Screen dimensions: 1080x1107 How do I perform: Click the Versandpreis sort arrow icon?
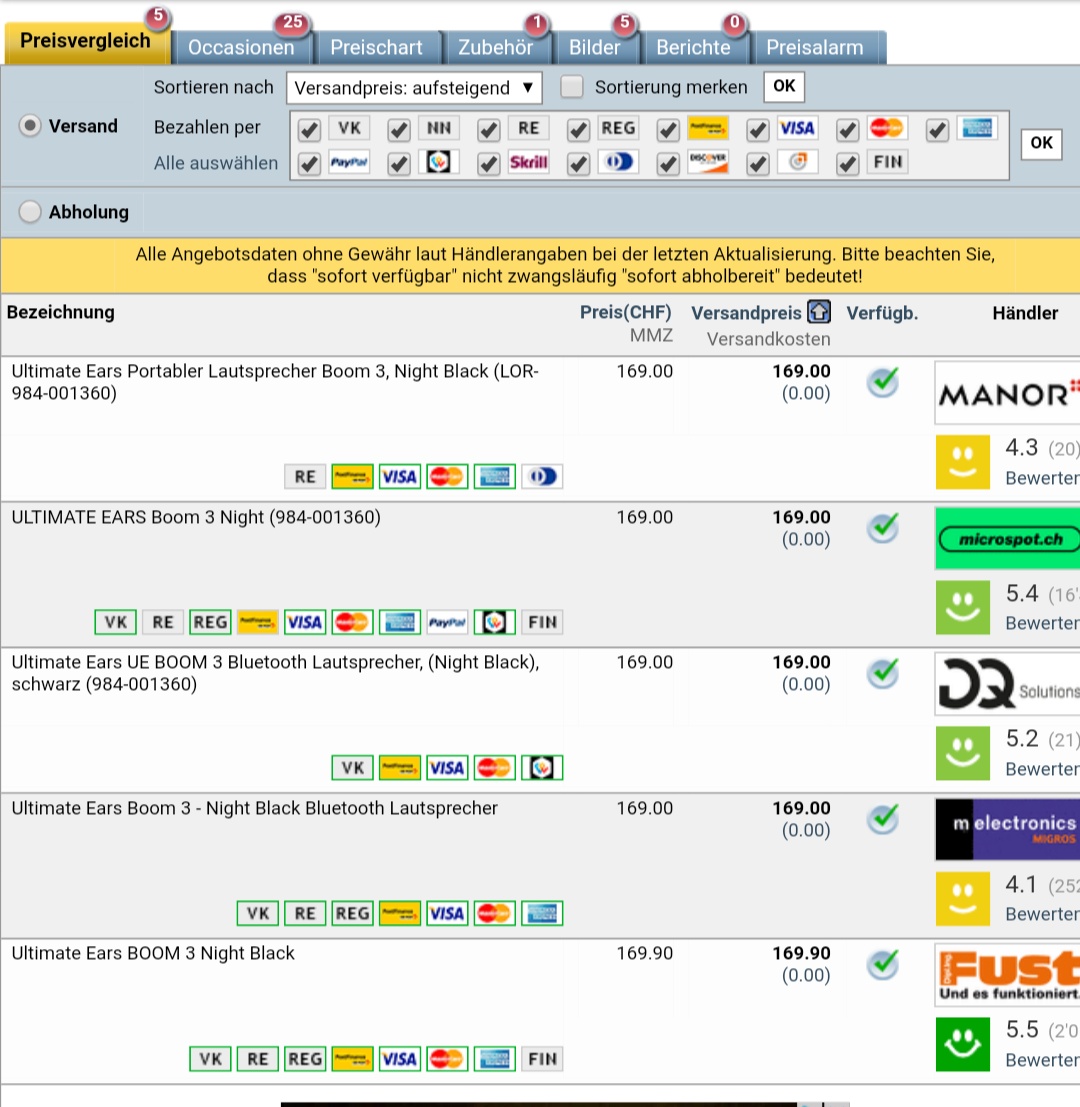tap(818, 313)
